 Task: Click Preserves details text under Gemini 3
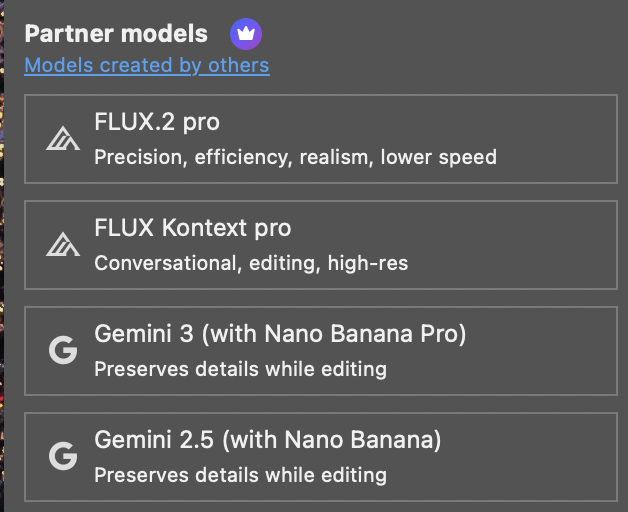tap(240, 369)
